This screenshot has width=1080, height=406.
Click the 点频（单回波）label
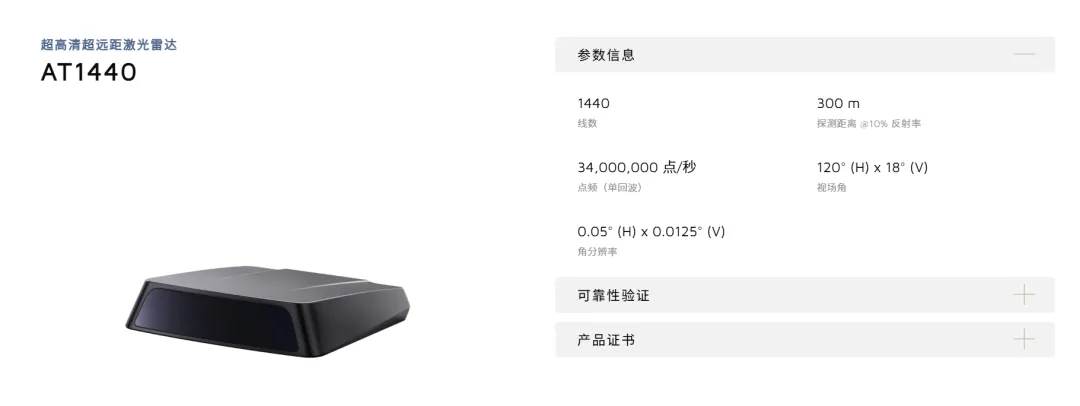(609, 187)
